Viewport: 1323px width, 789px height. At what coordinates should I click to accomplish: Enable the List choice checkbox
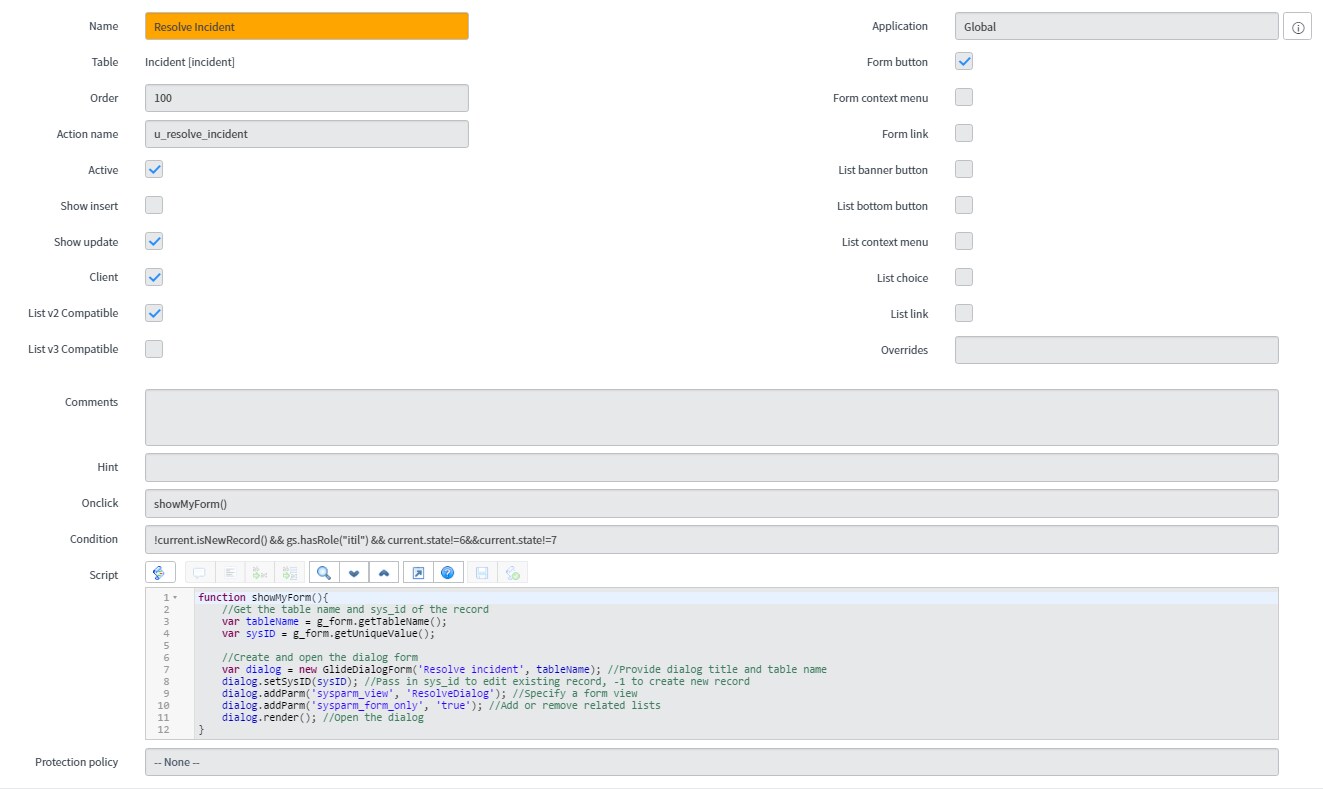click(964, 277)
